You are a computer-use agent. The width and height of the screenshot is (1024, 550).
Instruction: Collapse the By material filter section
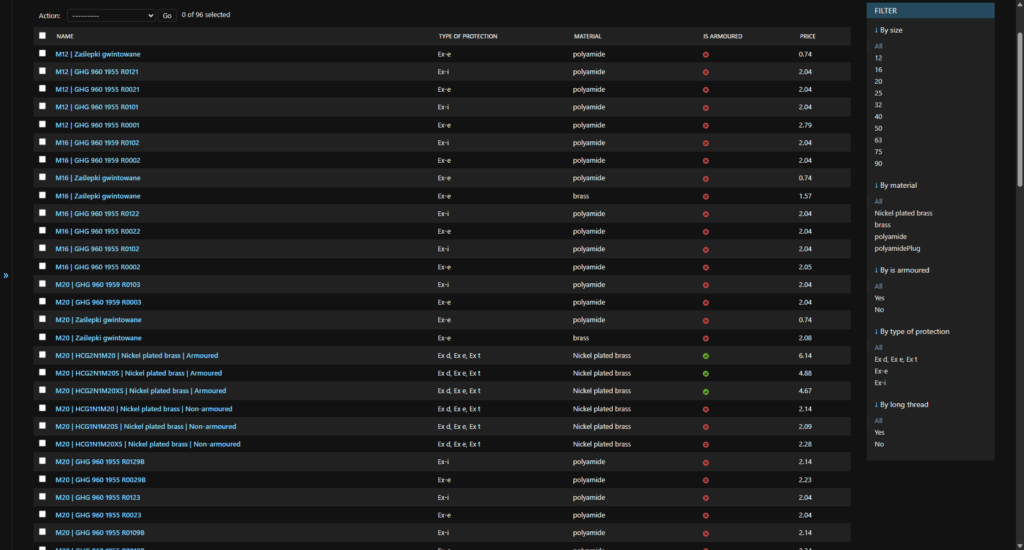[x=897, y=185]
